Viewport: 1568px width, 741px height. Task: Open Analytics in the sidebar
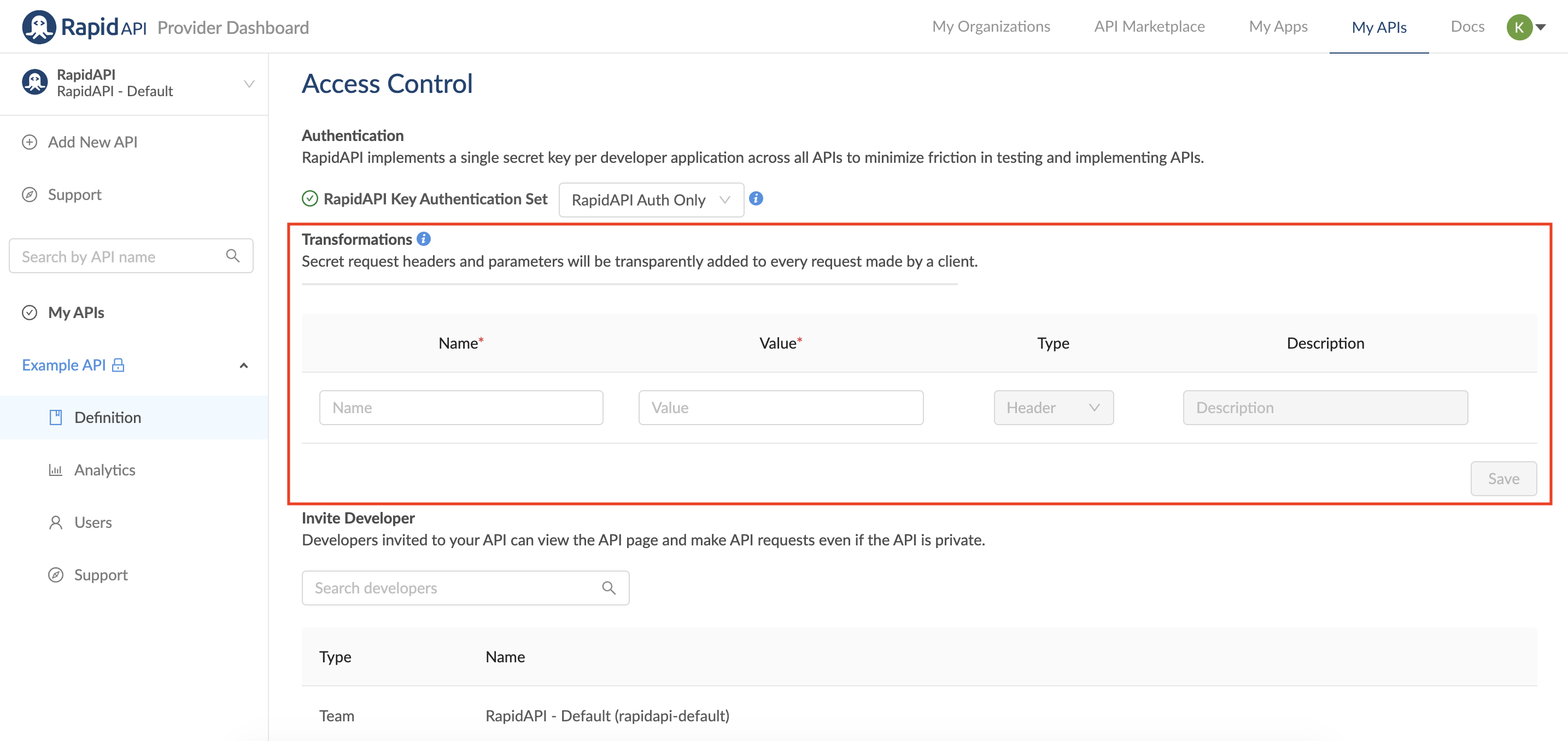[x=104, y=469]
